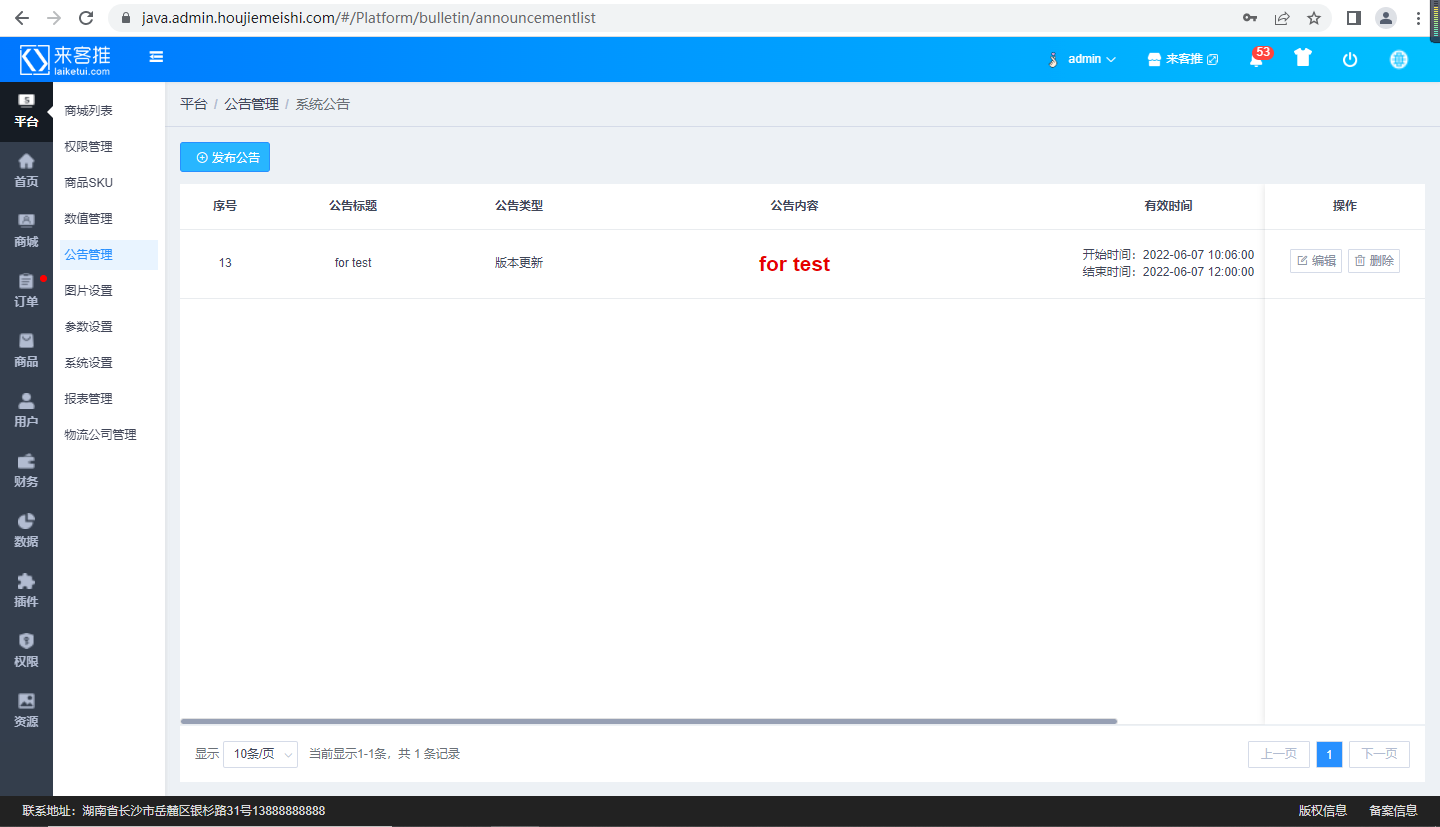Viewport: 1440px width, 827px height.
Task: Click the T-shirt theme icon
Action: click(x=1302, y=58)
